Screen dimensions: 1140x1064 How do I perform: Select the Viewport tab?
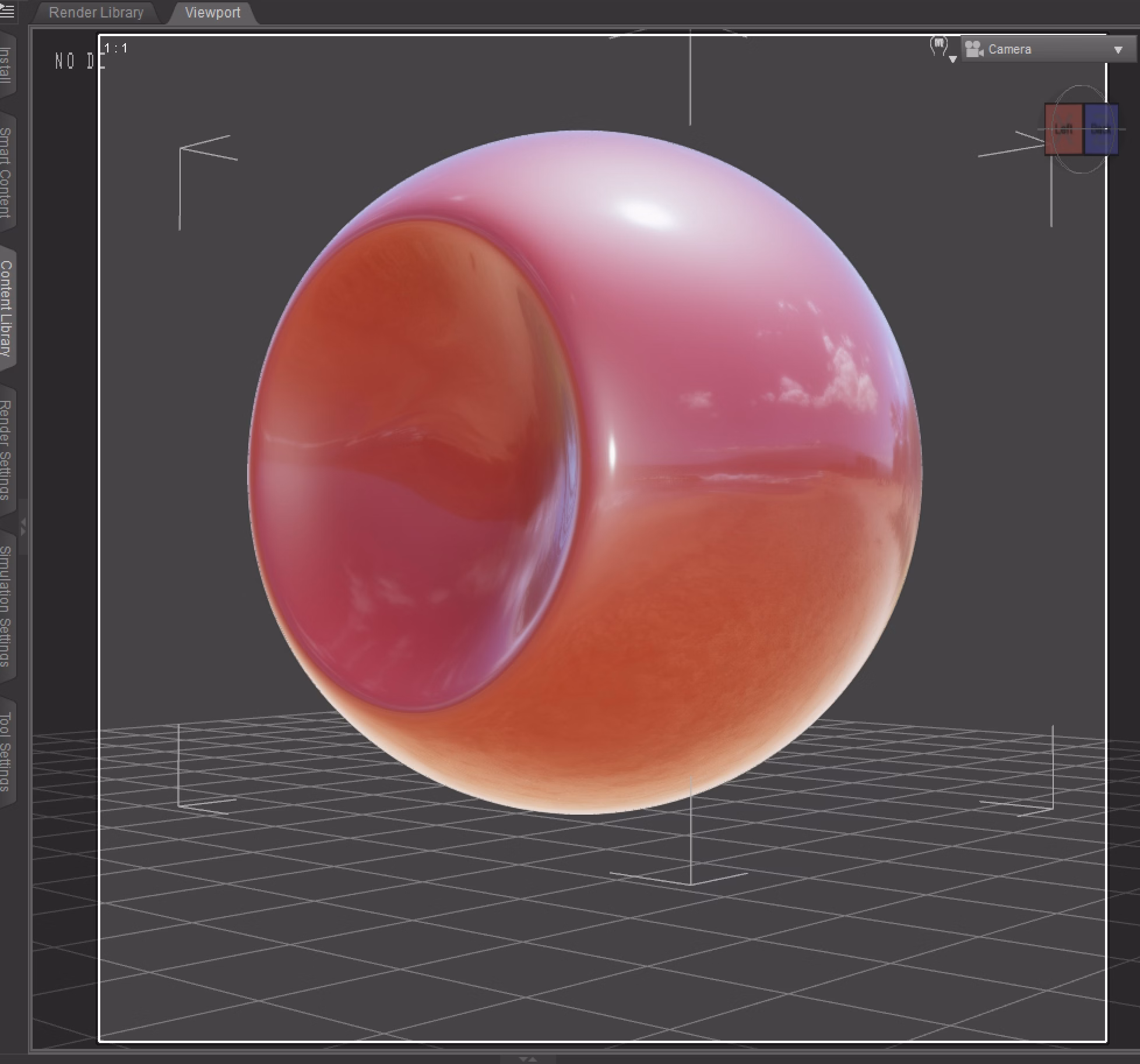(x=212, y=12)
